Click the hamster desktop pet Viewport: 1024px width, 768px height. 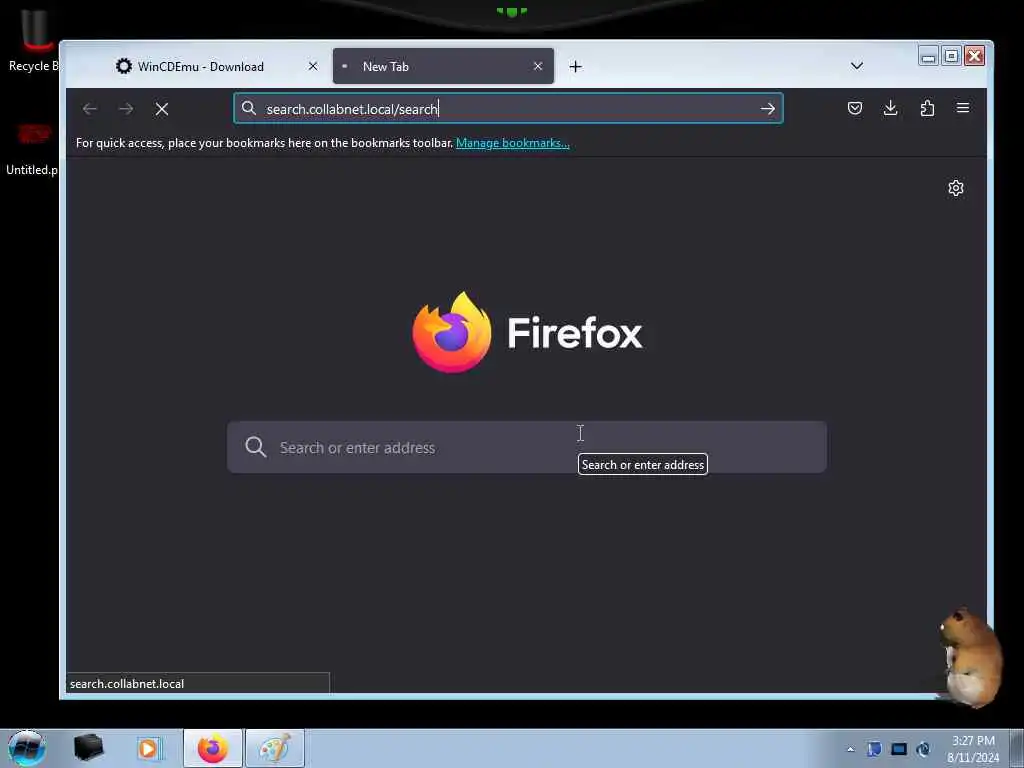coord(971,657)
